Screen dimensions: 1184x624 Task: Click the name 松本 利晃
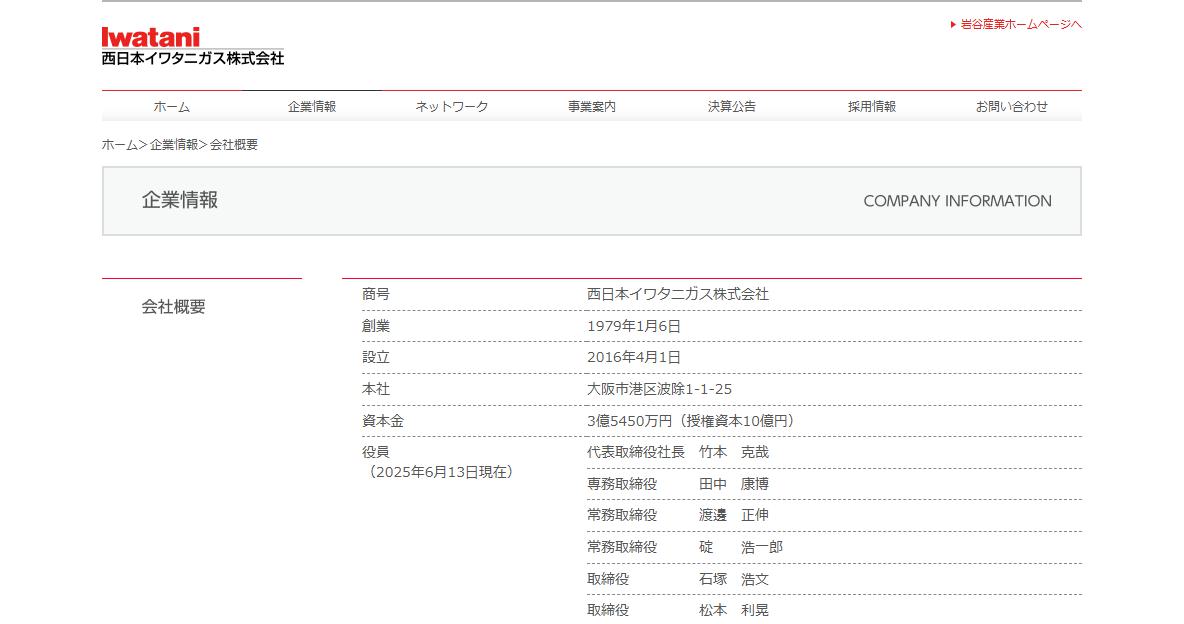tap(734, 610)
